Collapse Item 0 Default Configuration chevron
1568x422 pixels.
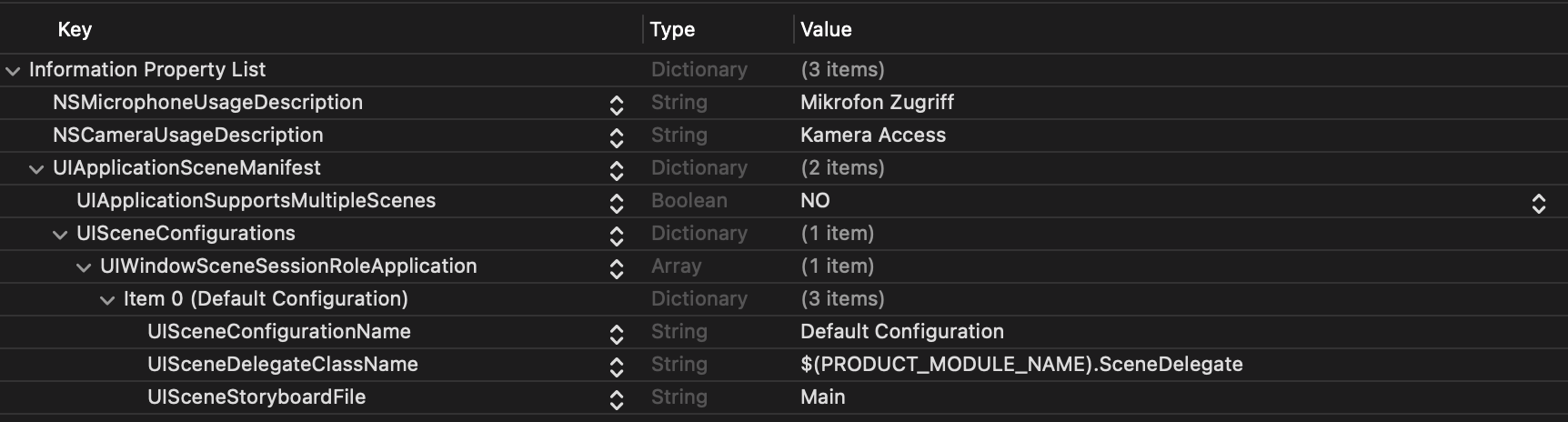click(x=107, y=299)
